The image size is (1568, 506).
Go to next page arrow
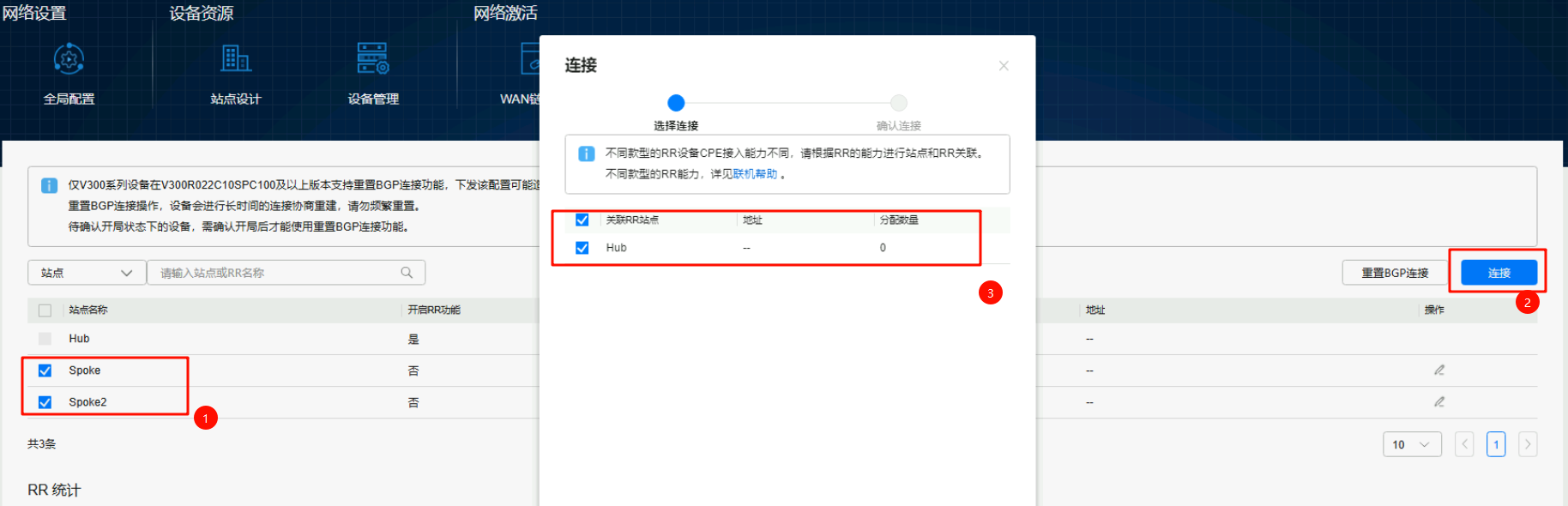[1527, 444]
